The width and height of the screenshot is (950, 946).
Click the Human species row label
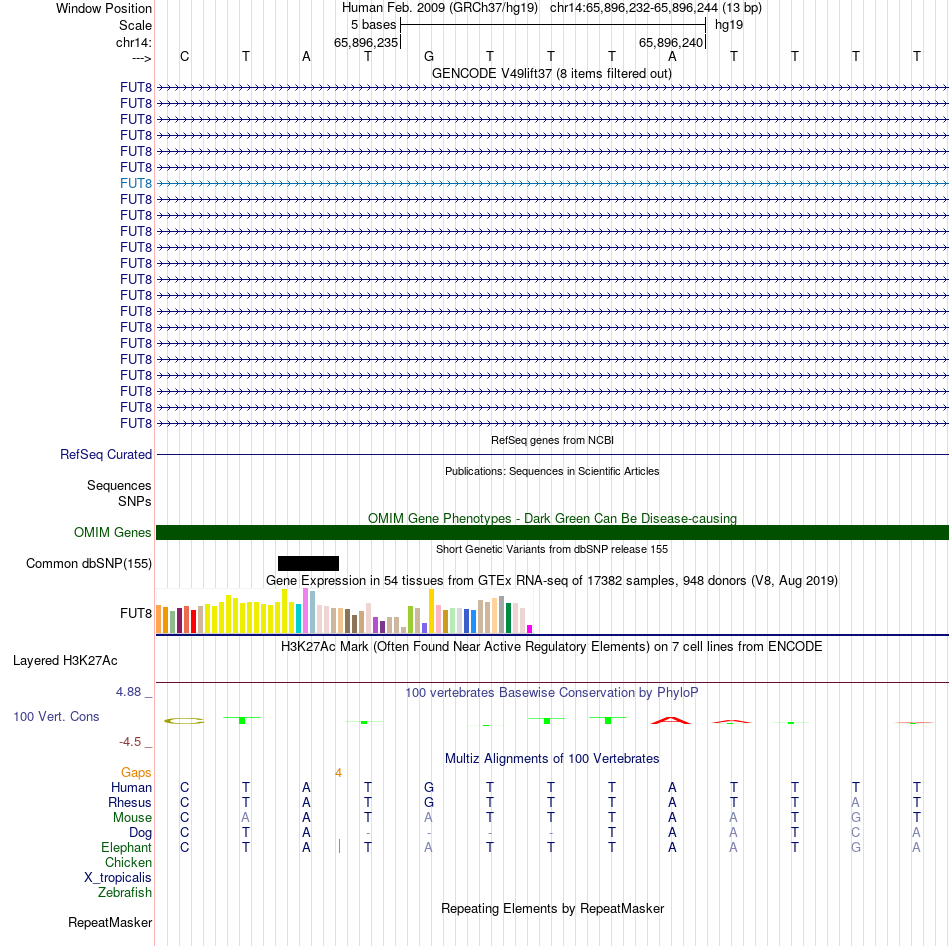coord(131,787)
